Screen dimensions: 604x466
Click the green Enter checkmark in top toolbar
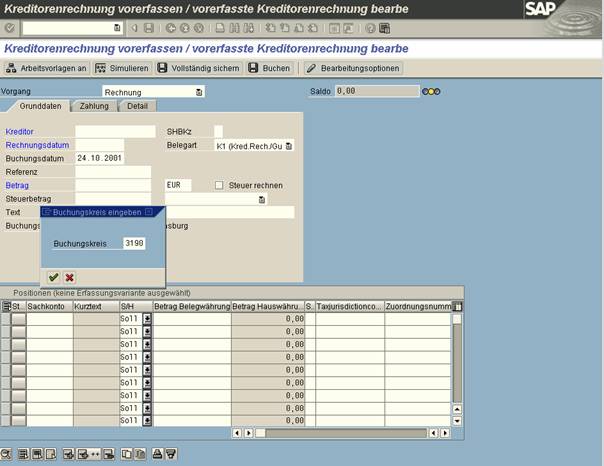point(9,28)
